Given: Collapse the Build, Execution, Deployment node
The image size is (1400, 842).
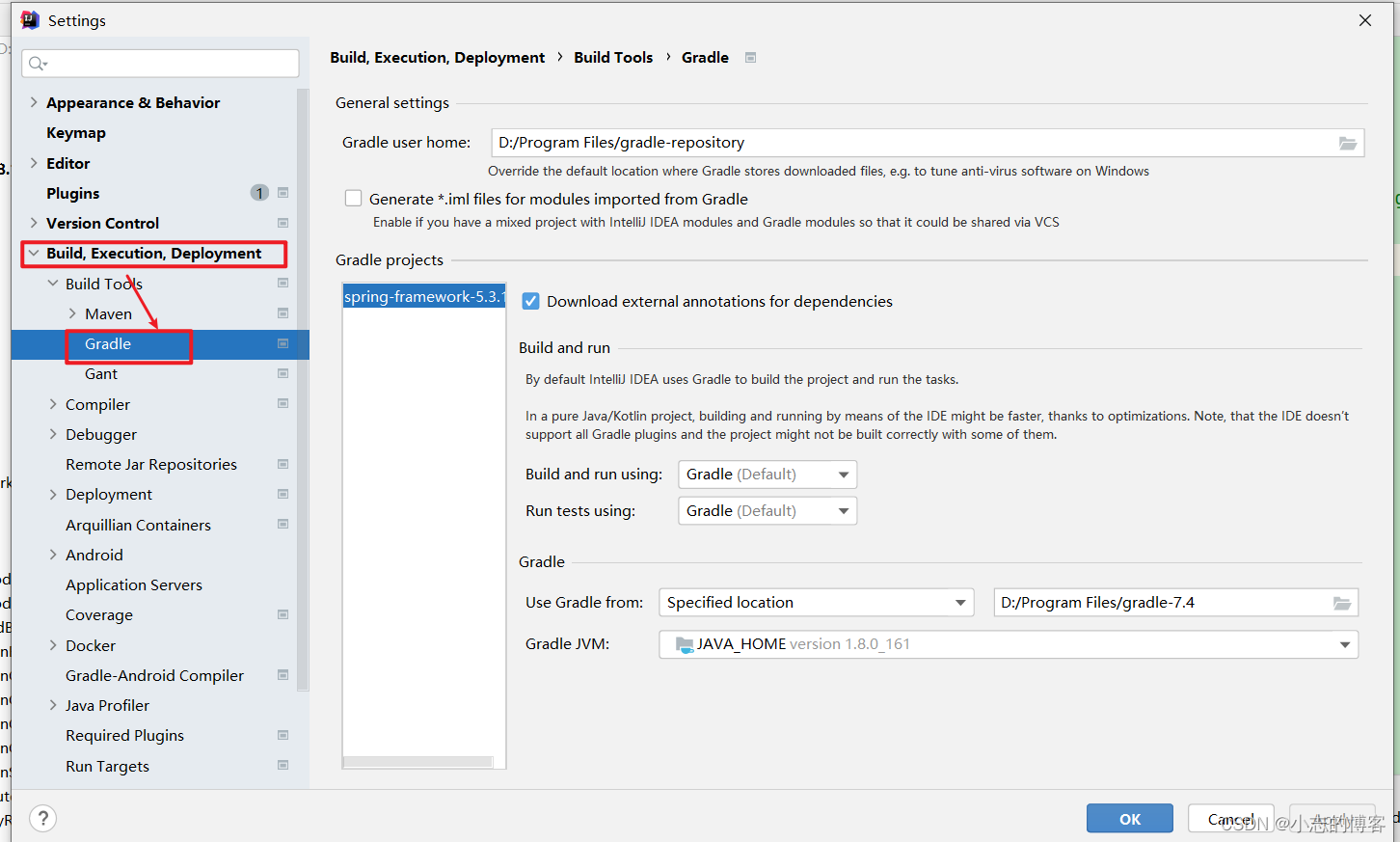Looking at the screenshot, I should coord(34,254).
